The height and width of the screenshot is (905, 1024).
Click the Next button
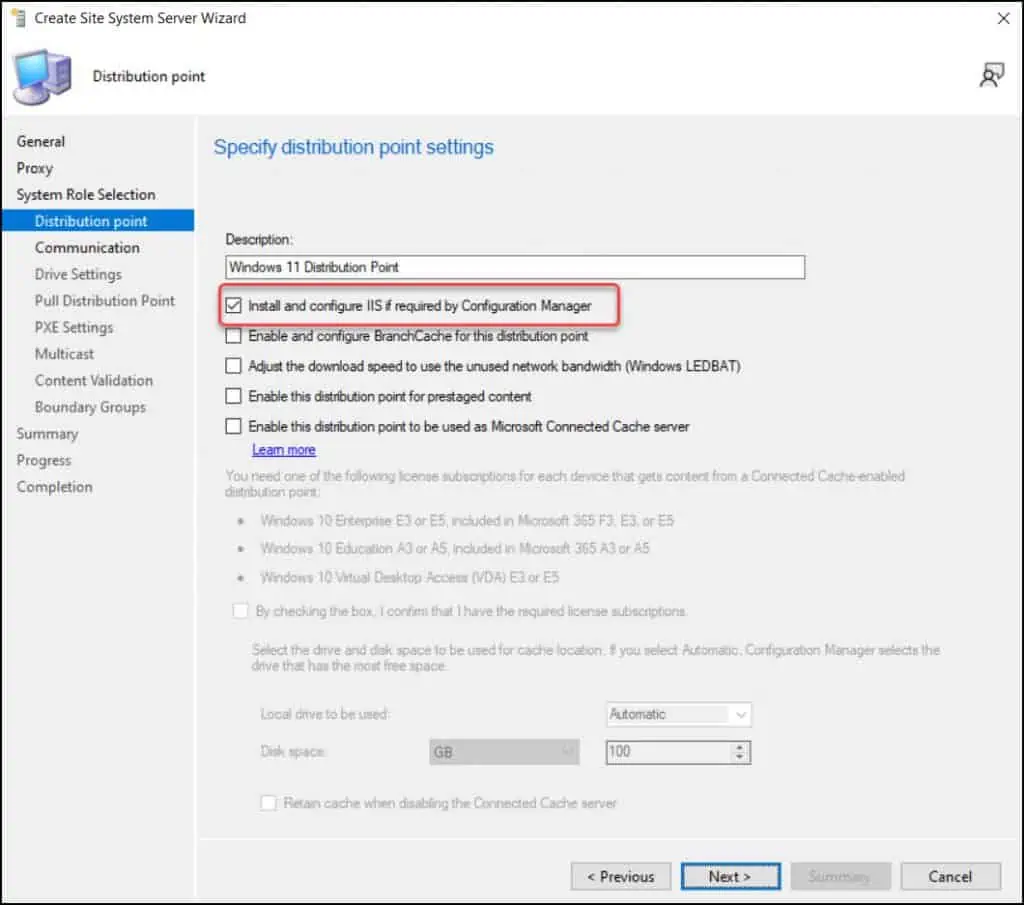click(x=730, y=877)
